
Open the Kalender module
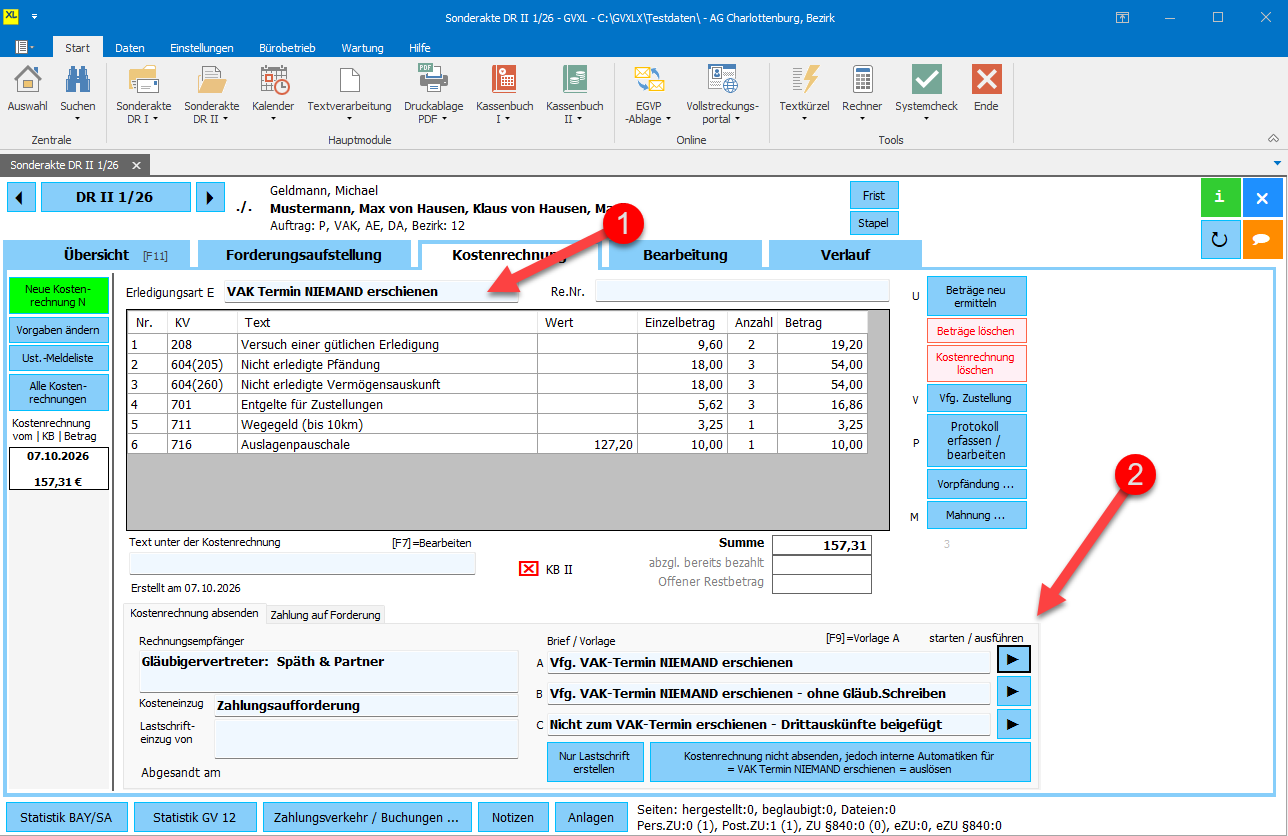[273, 93]
